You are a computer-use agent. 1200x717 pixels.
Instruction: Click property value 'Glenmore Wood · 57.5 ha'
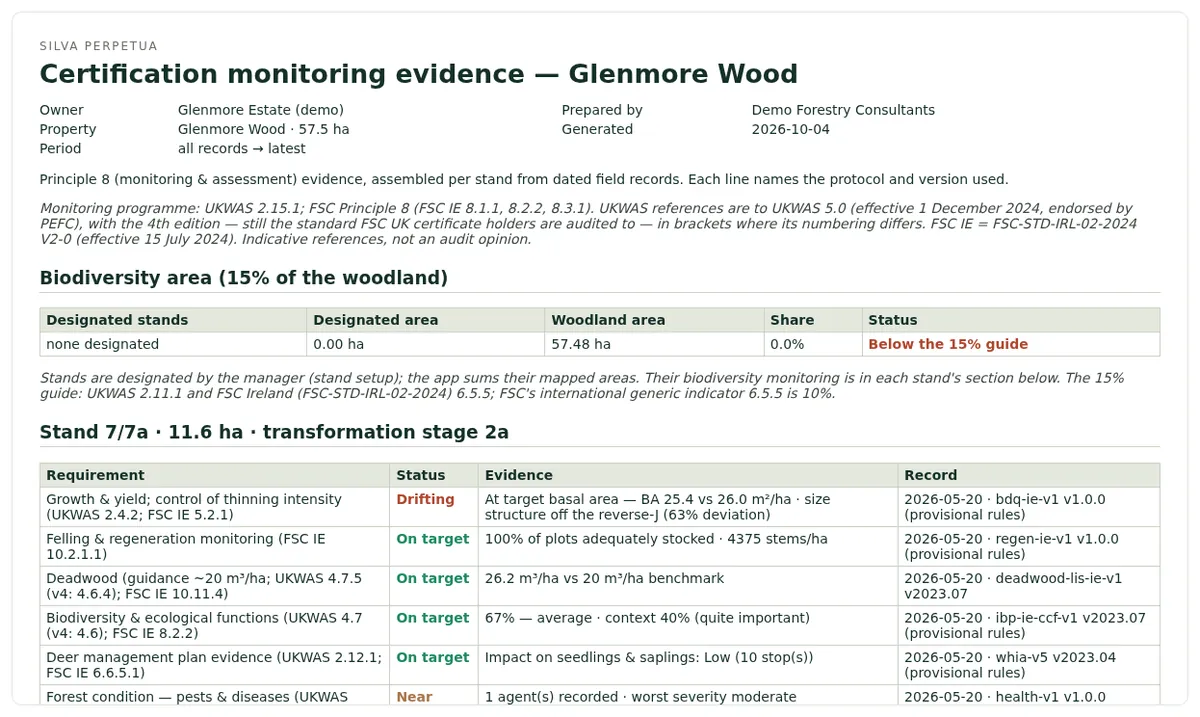(x=263, y=129)
